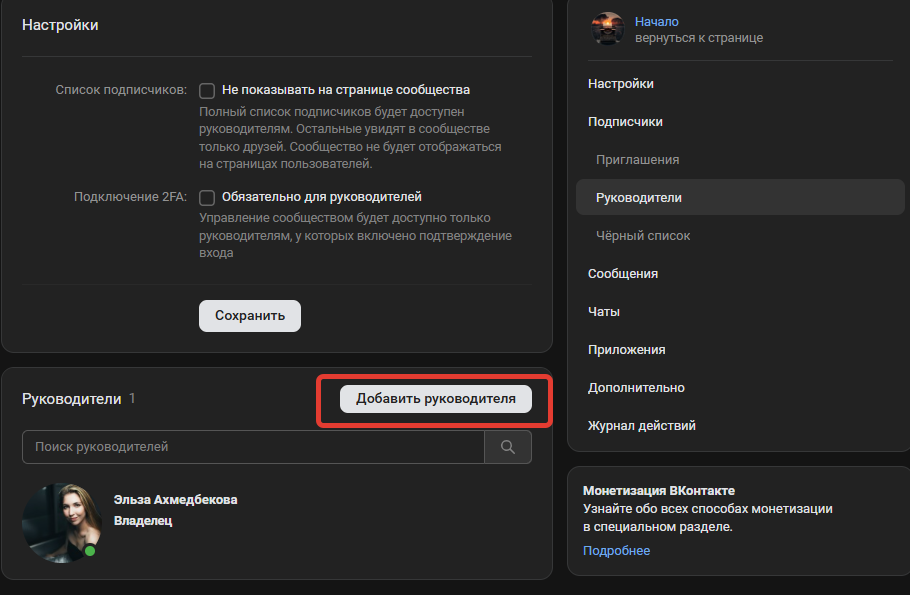Click the magnifier search icon

pos(508,446)
